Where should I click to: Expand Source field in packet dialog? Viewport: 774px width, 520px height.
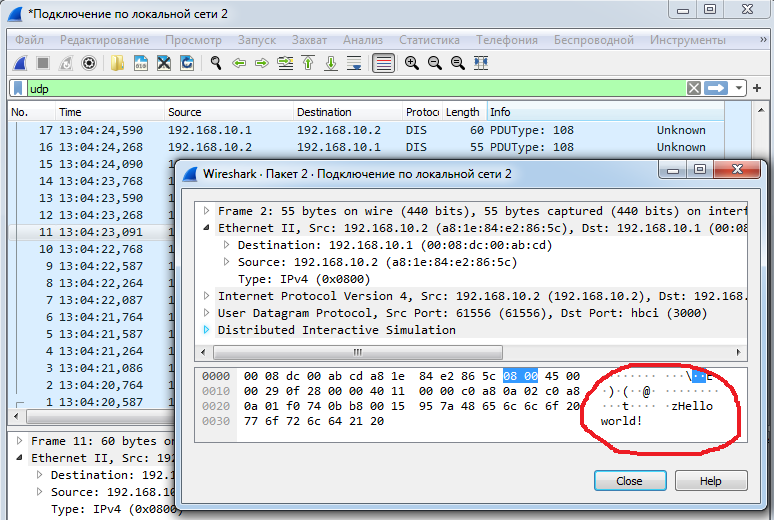(227, 262)
